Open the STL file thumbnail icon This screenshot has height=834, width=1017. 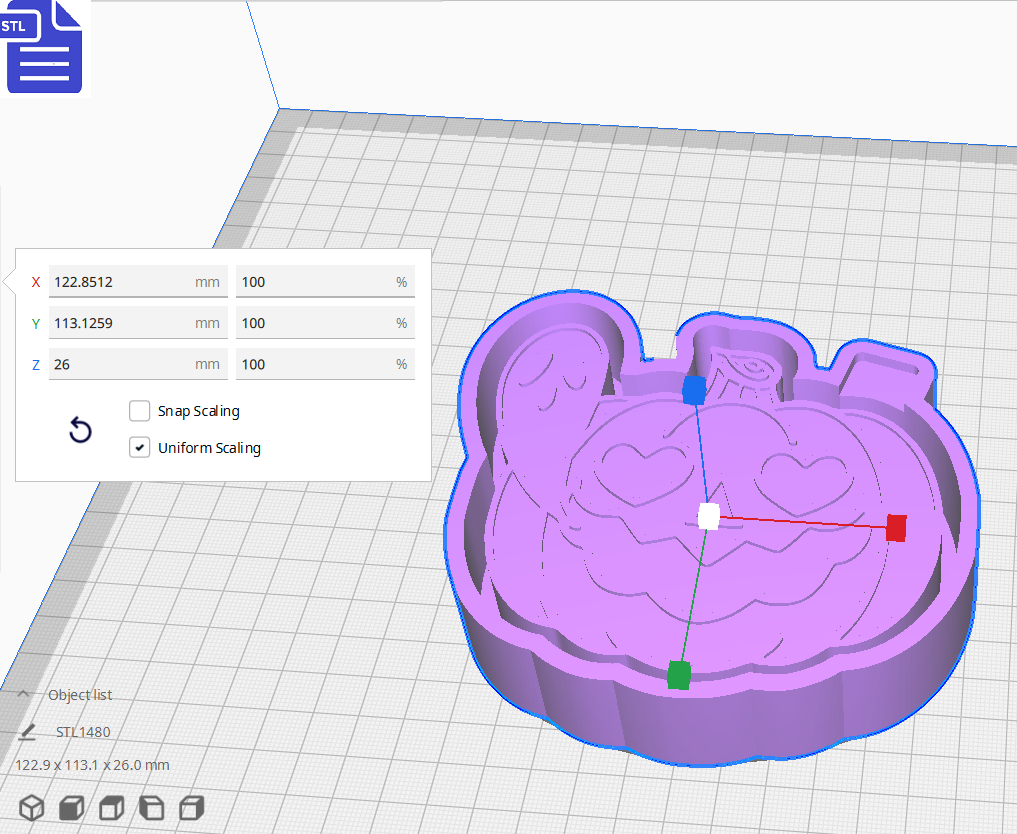(x=44, y=47)
